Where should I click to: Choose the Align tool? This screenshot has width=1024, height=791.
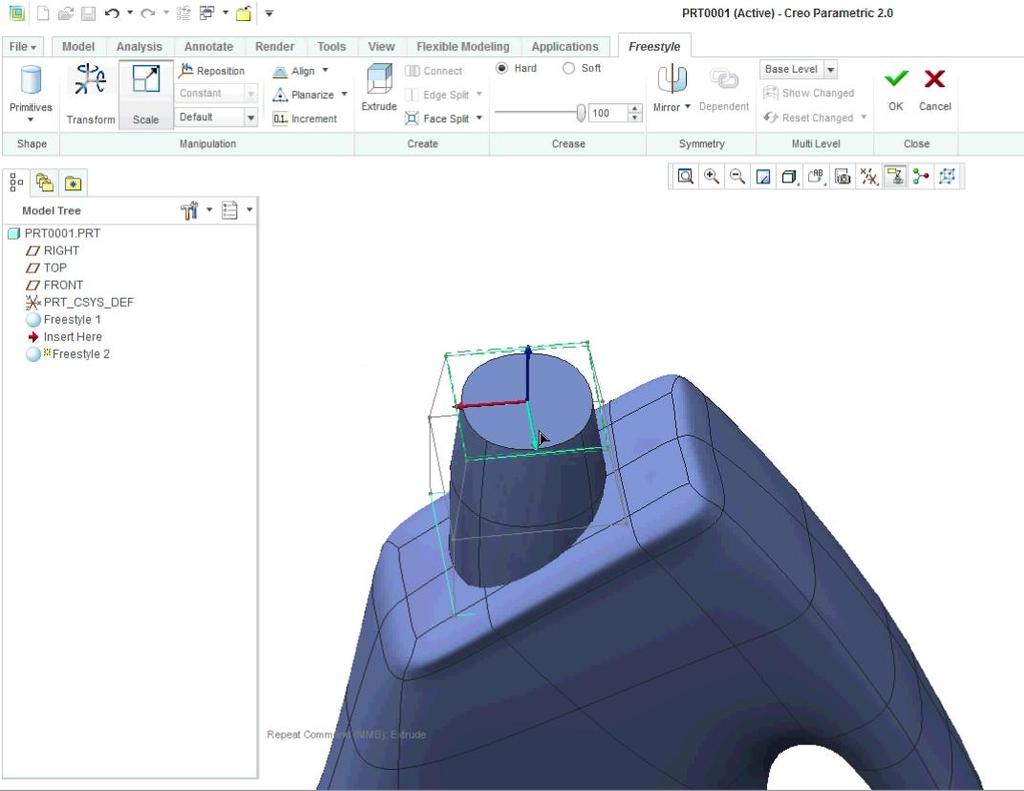295,71
